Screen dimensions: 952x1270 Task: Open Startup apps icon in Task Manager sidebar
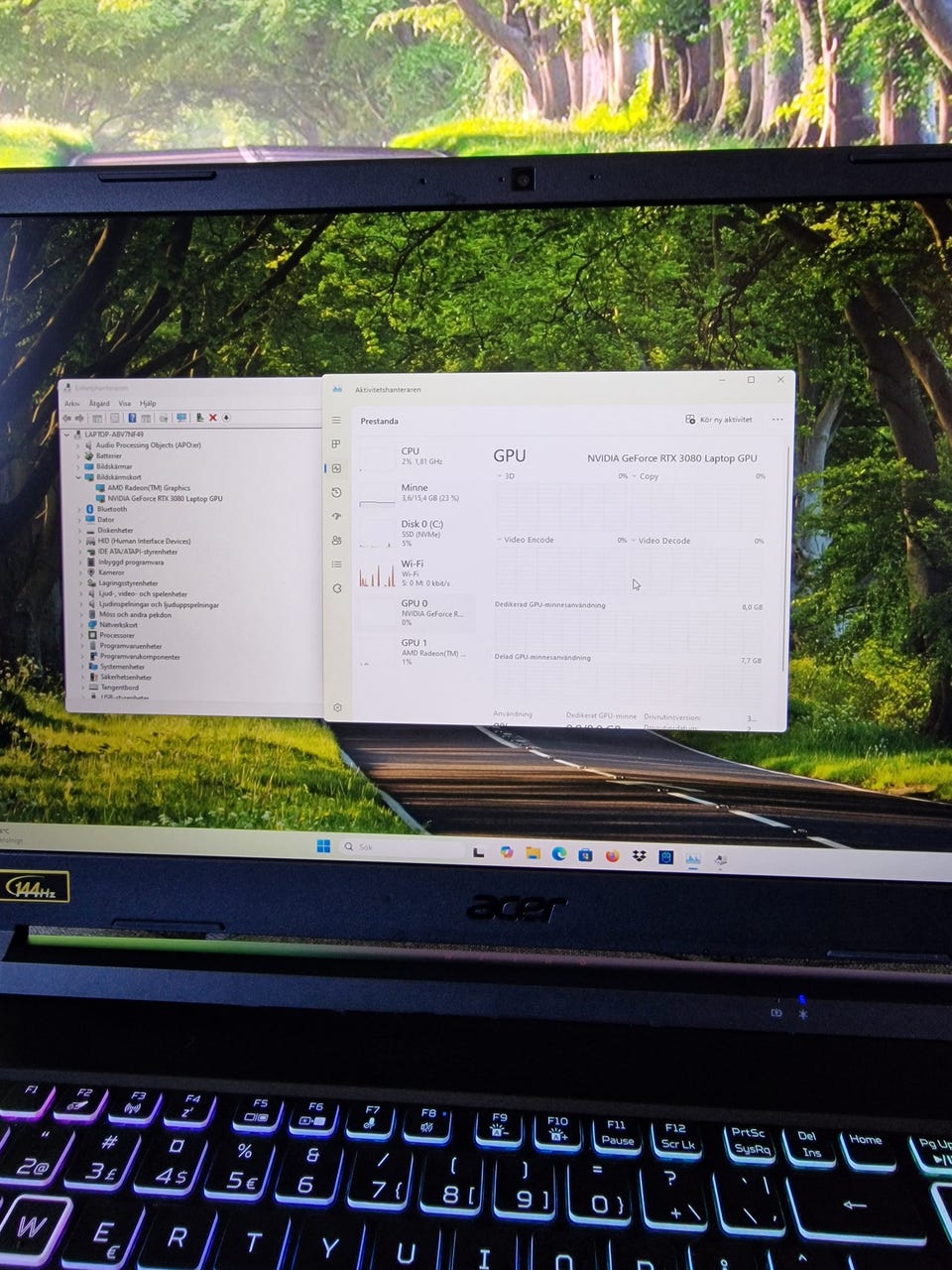click(336, 516)
